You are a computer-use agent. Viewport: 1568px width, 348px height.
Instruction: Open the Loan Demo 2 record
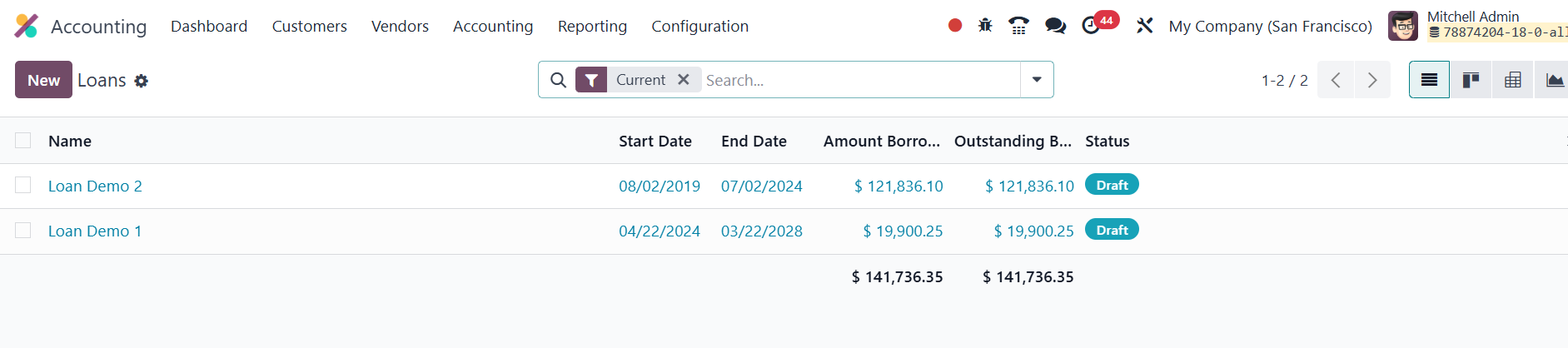[x=95, y=186]
